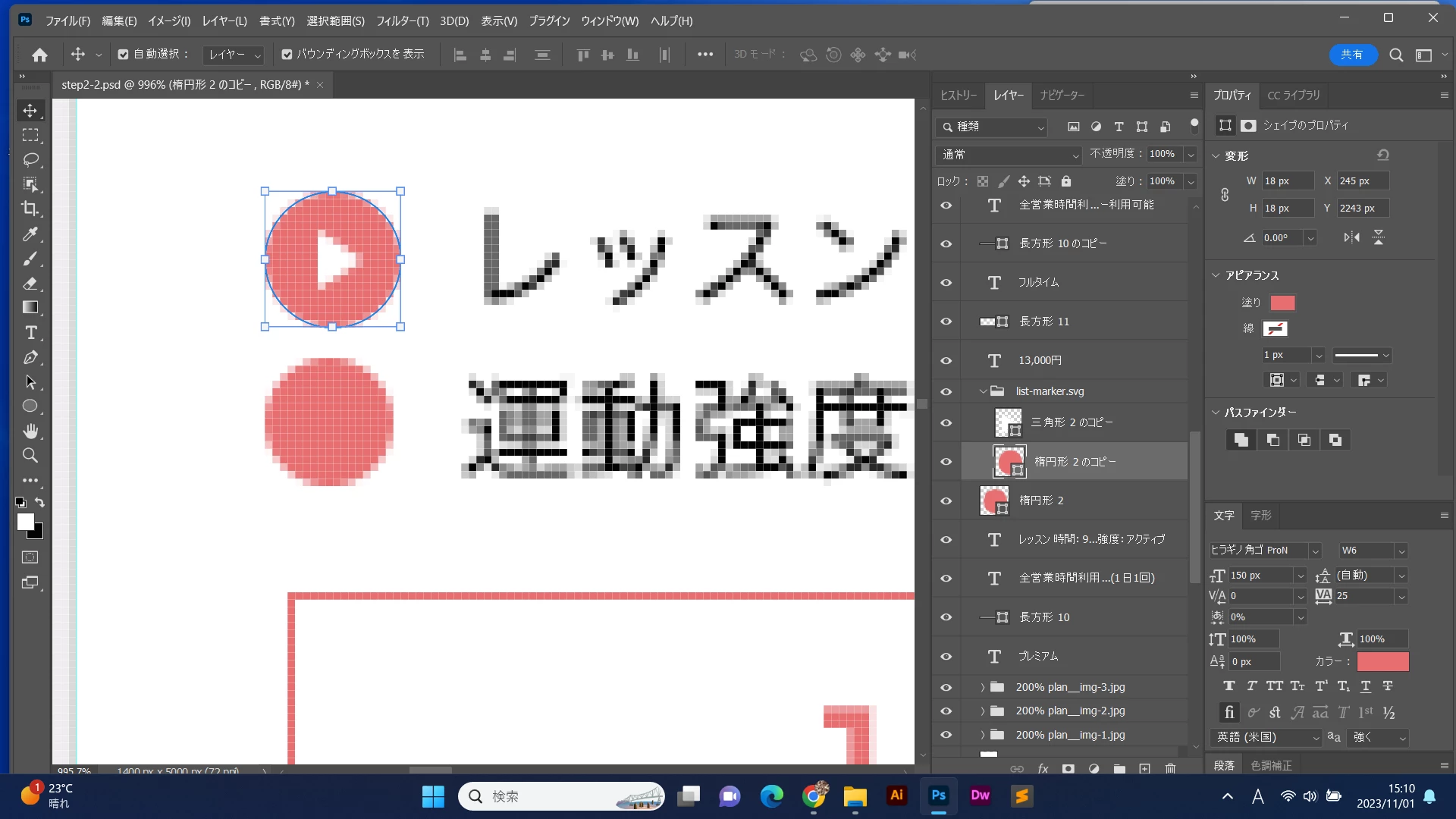Open the blend mode dropdown 通常
Viewport: 1456px width, 819px height.
(x=1009, y=155)
